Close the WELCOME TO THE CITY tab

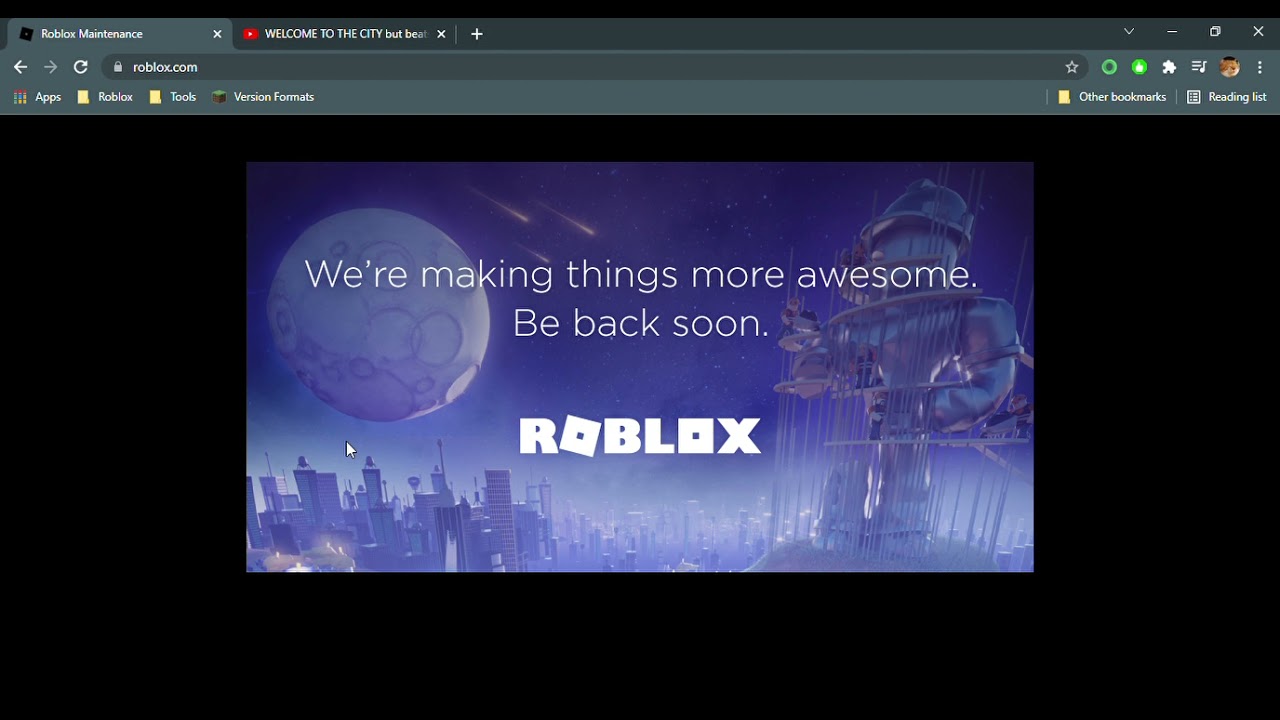[x=441, y=34]
